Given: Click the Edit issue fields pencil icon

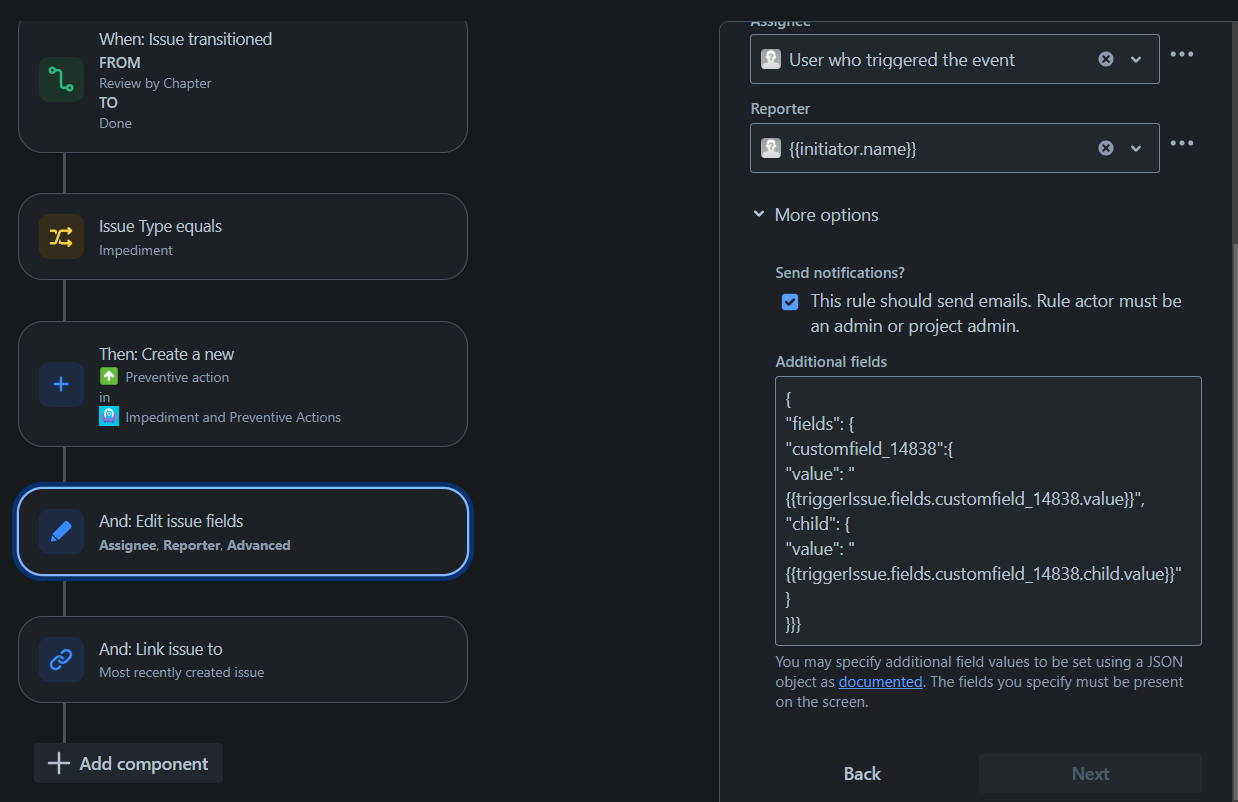Looking at the screenshot, I should click(60, 532).
